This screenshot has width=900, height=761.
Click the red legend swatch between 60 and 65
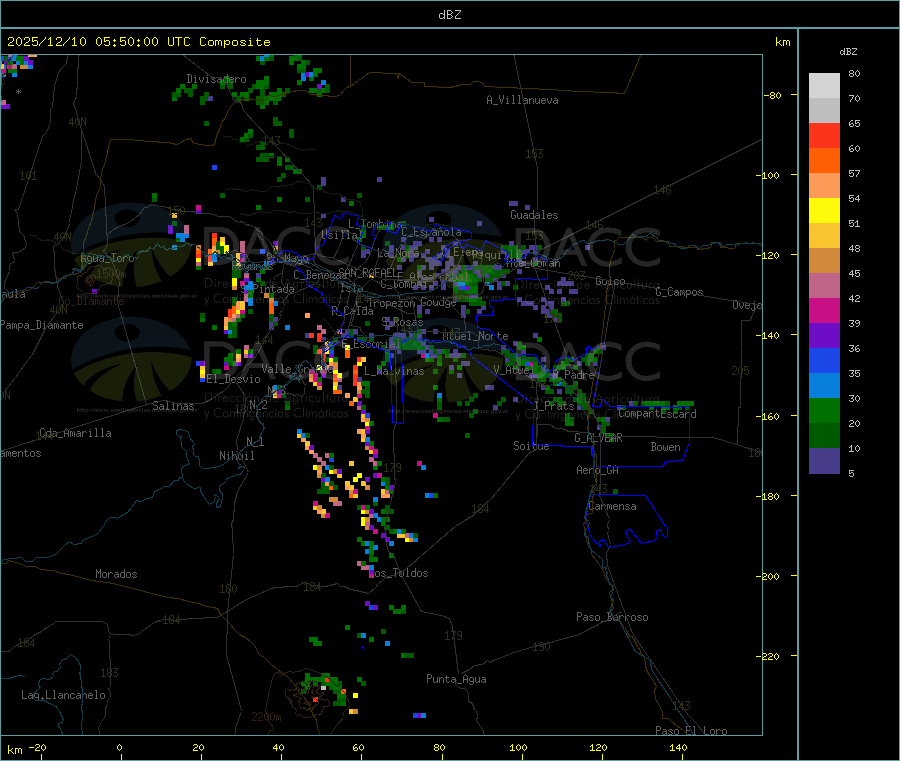tap(824, 135)
